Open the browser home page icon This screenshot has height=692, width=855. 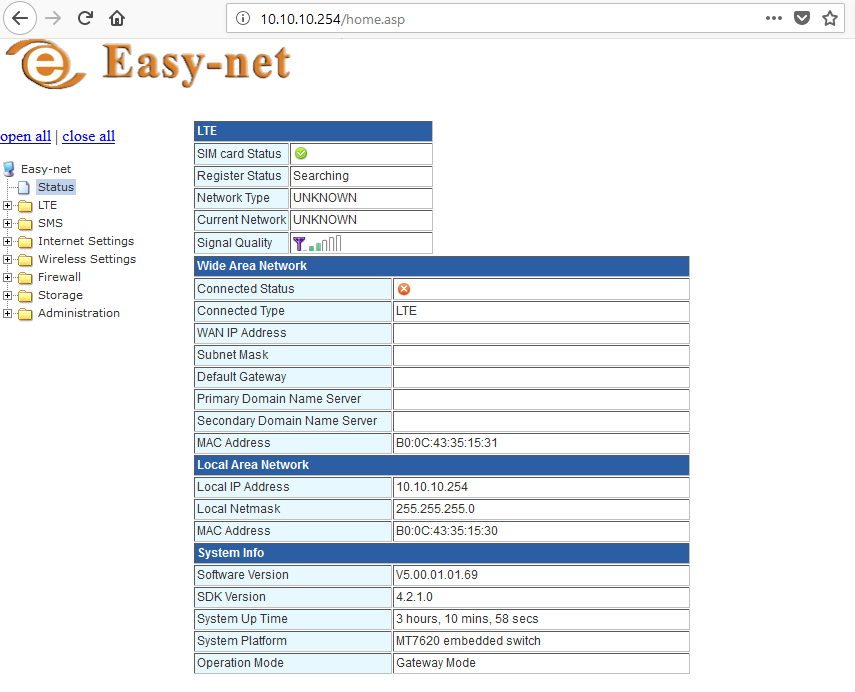117,18
